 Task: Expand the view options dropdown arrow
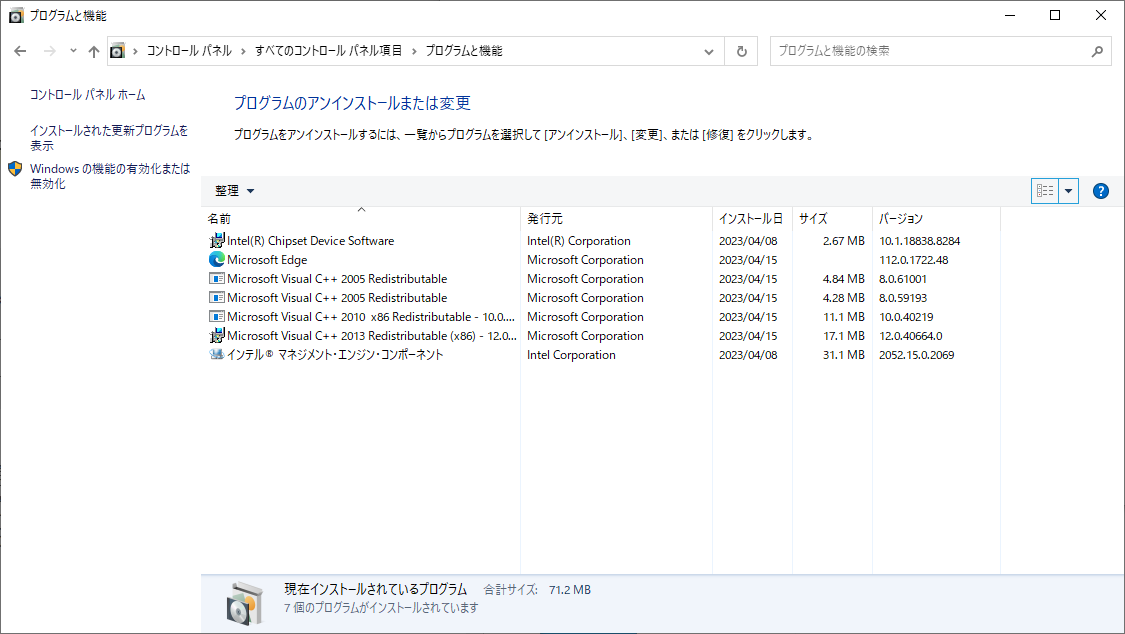pyautogui.click(x=1068, y=191)
